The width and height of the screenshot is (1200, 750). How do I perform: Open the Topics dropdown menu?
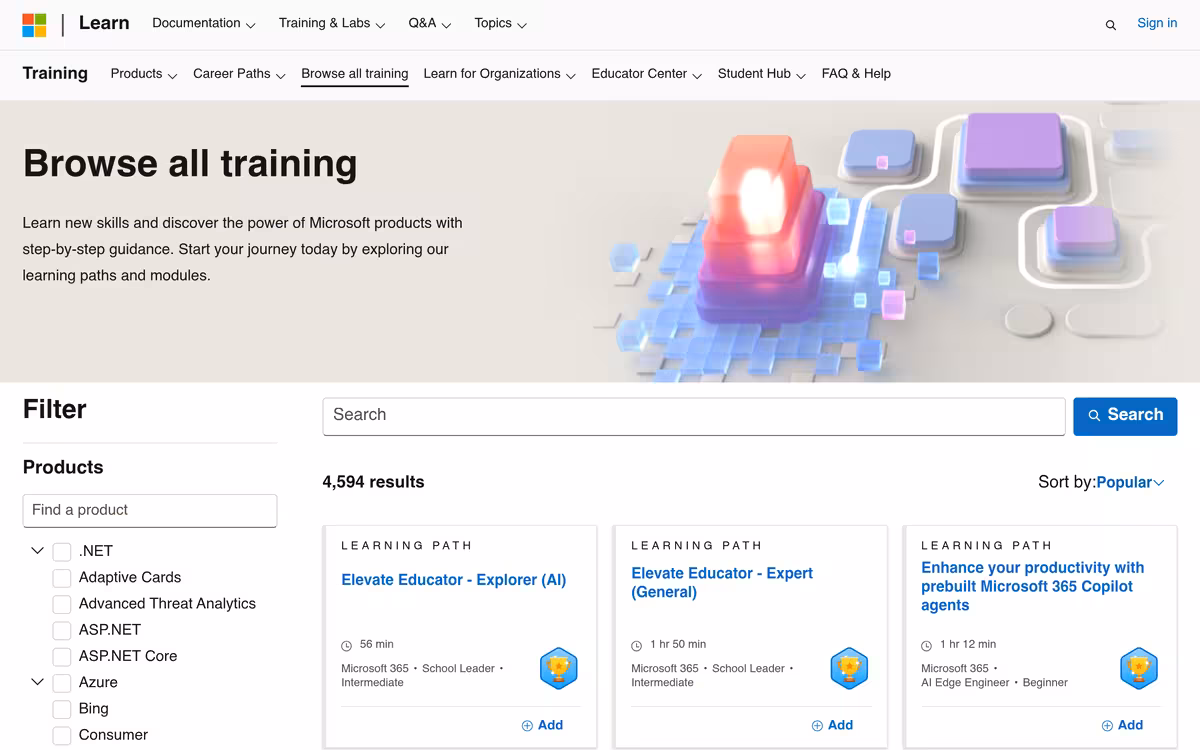[501, 23]
